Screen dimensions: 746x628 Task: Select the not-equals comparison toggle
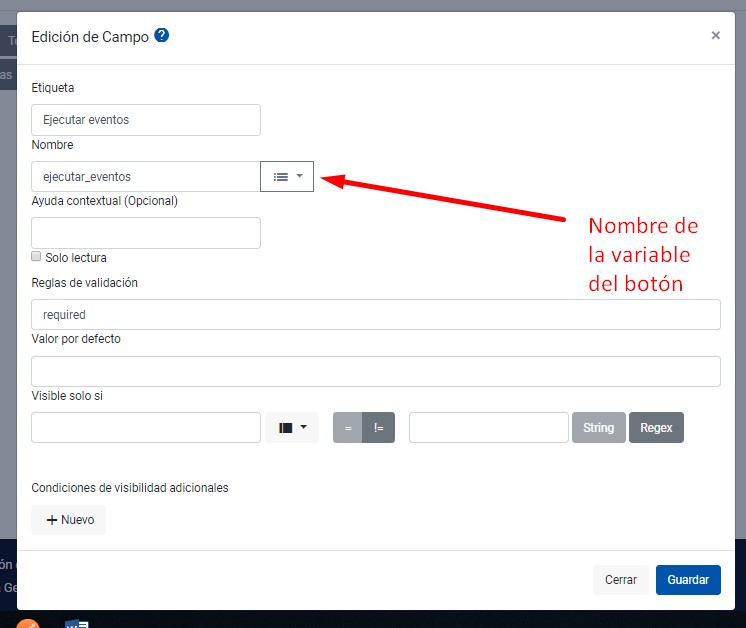click(x=379, y=428)
